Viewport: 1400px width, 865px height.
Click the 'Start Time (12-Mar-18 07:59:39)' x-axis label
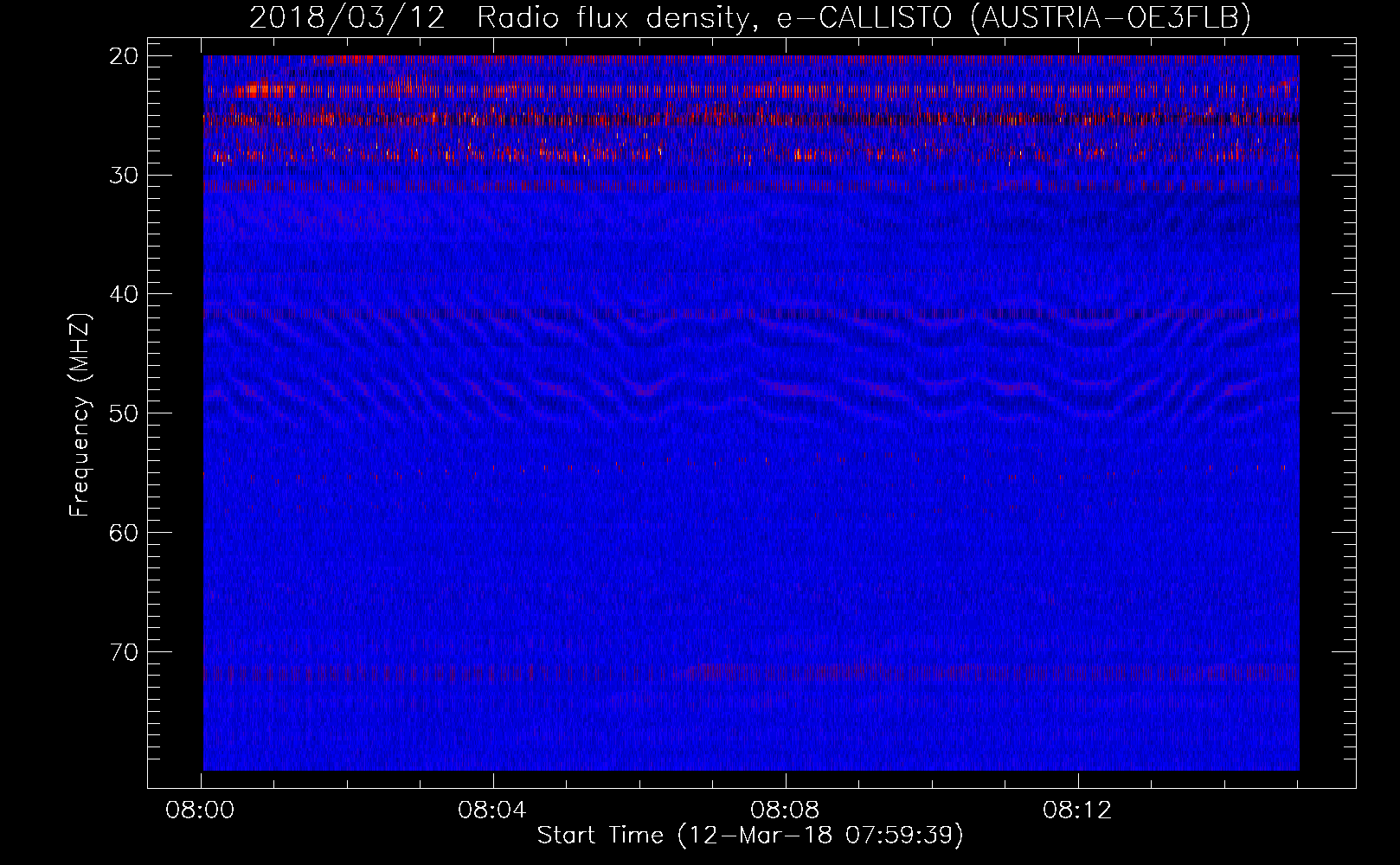(750, 836)
